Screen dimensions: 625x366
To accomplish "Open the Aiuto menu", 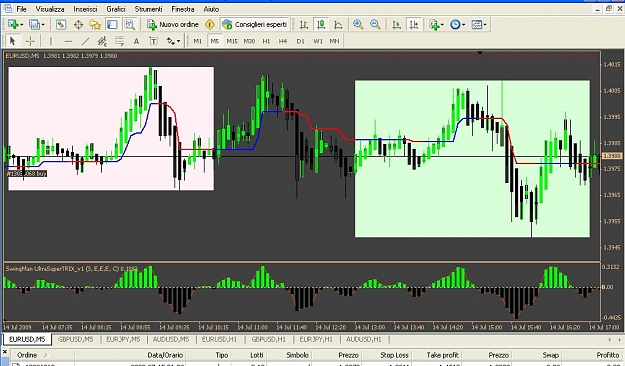I will tap(211, 9).
